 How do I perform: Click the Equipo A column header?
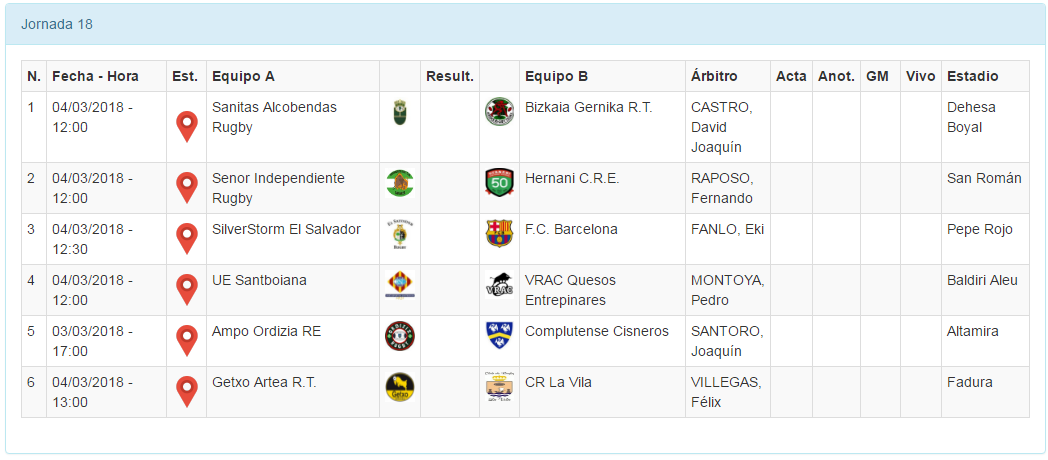(243, 76)
